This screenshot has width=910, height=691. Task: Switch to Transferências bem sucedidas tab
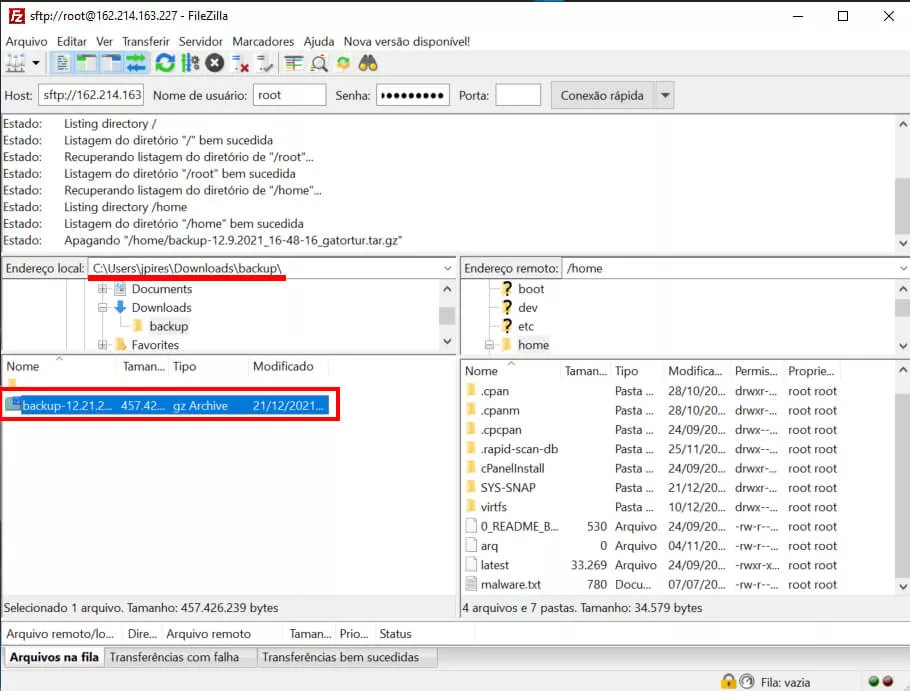(346, 657)
